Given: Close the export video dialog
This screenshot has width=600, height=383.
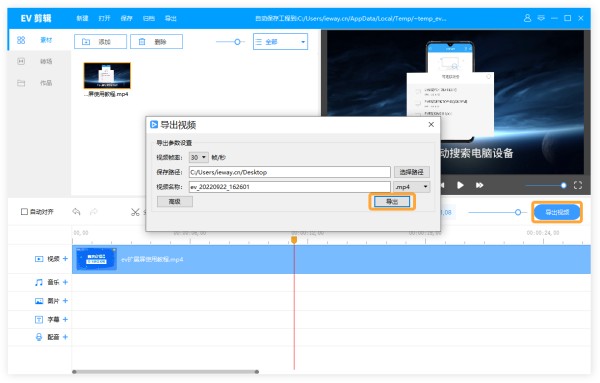Looking at the screenshot, I should click(431, 124).
